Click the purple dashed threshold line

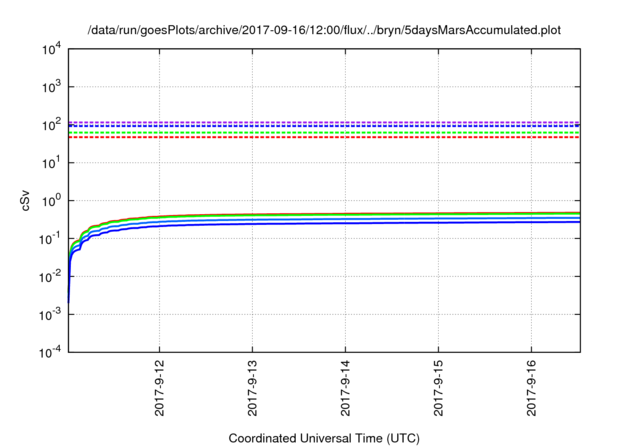coord(324,122)
